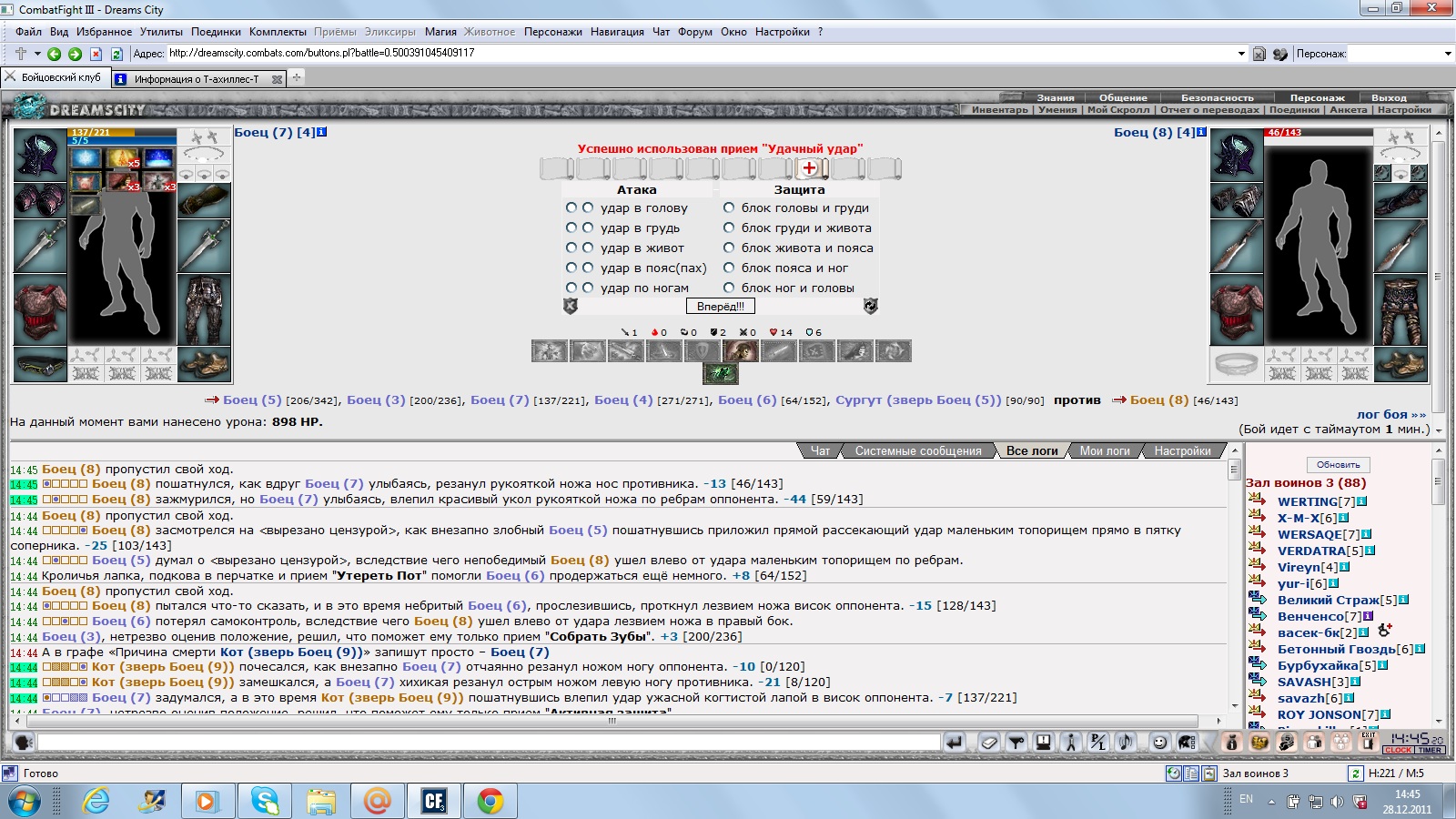Screen dimensions: 1456x819
Task: Toggle the CLOCK button under the time
Action: click(x=1398, y=750)
